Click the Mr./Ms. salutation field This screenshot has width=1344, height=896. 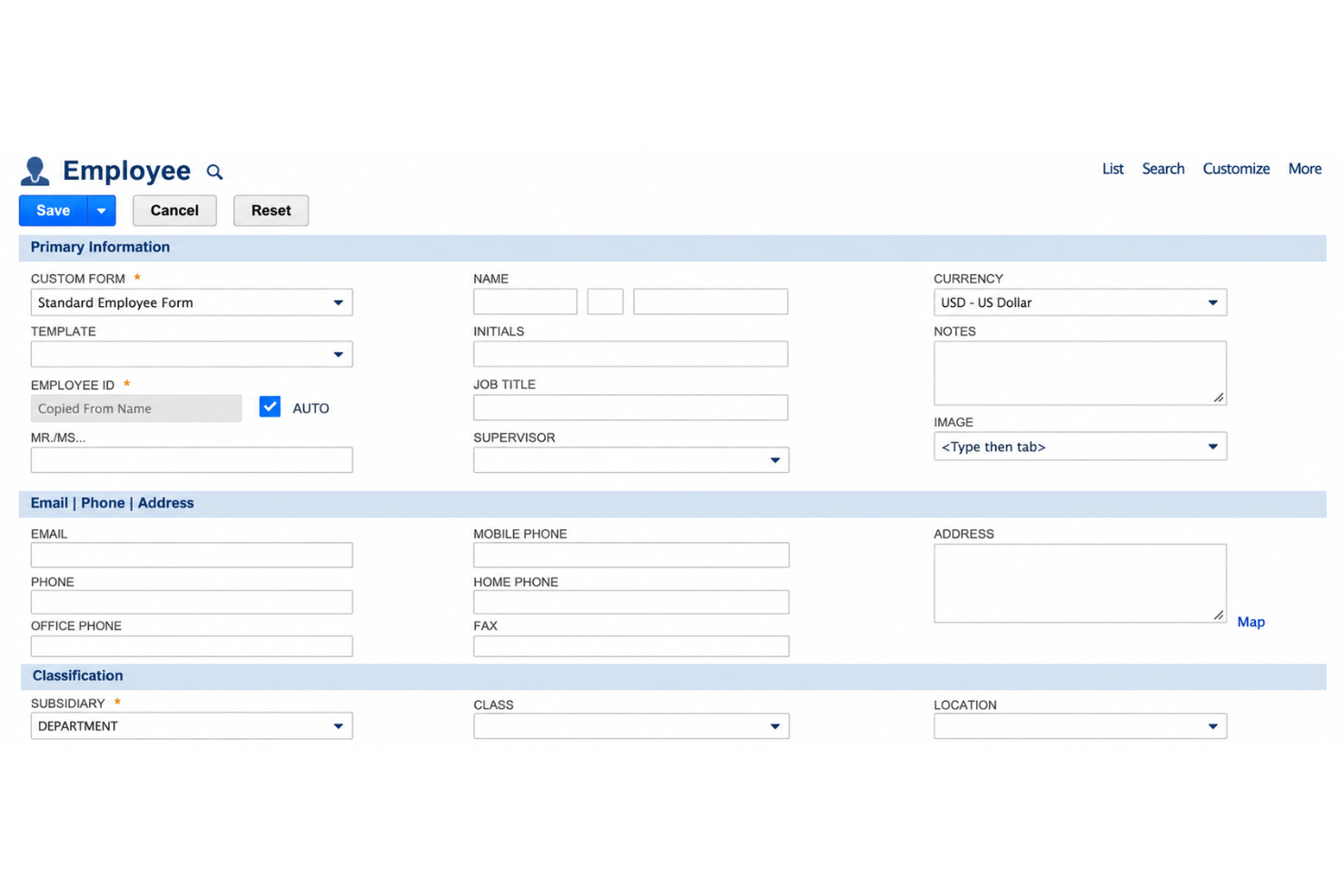point(192,460)
